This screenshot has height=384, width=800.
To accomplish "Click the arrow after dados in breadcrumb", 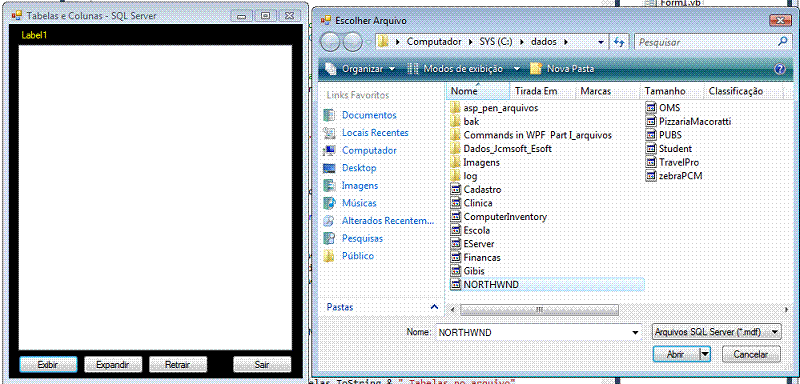I will [565, 42].
